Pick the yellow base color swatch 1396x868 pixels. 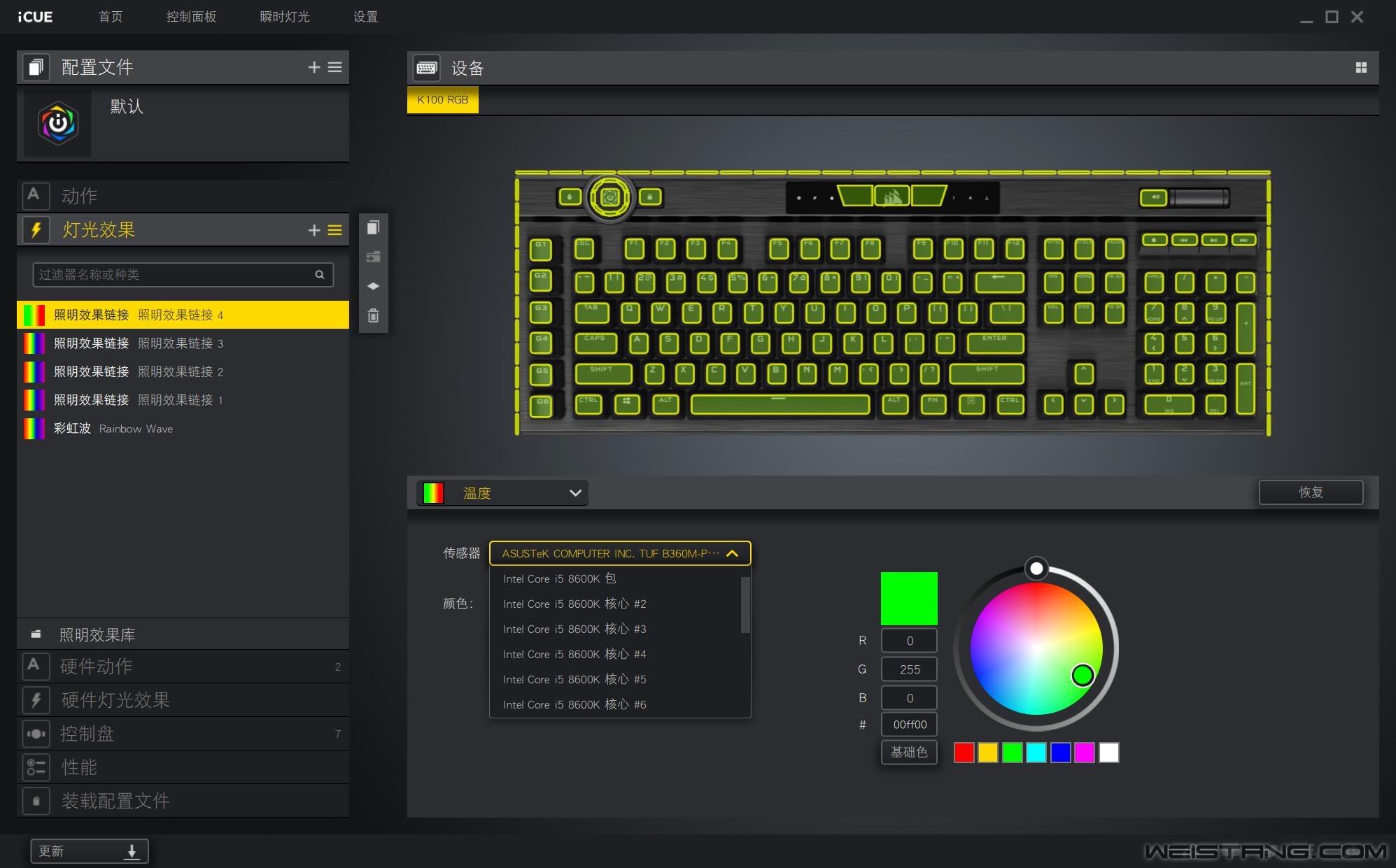(988, 753)
